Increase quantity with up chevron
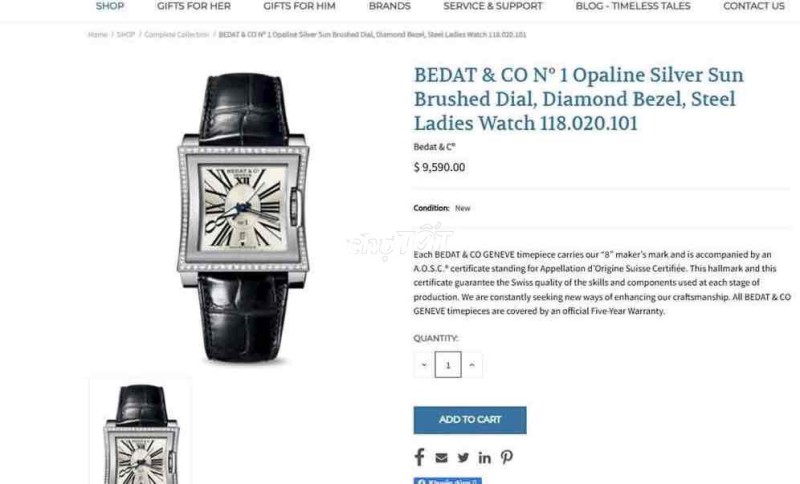The height and width of the screenshot is (484, 800). click(x=472, y=365)
